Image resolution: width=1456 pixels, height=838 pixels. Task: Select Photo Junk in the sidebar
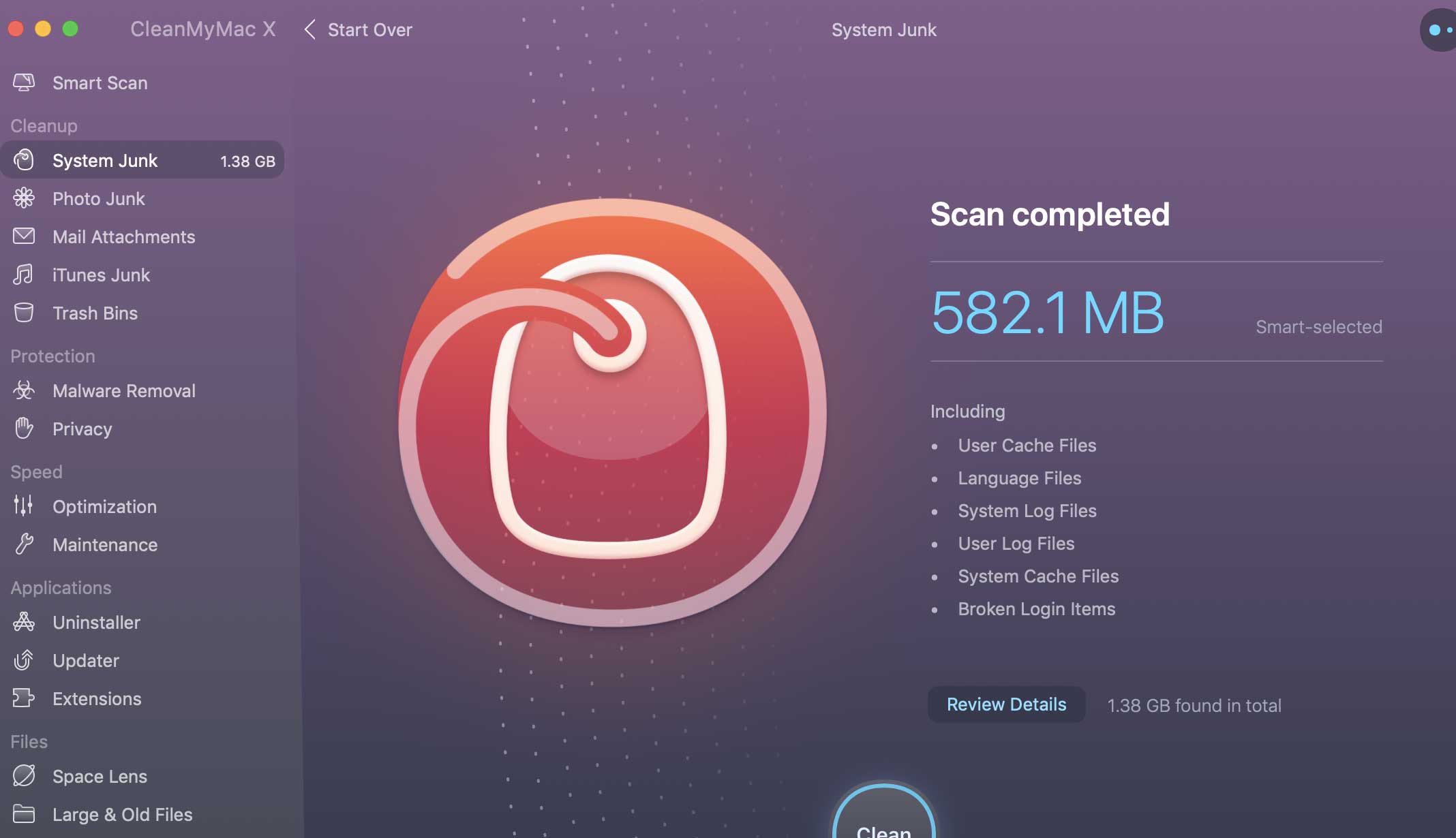point(99,198)
